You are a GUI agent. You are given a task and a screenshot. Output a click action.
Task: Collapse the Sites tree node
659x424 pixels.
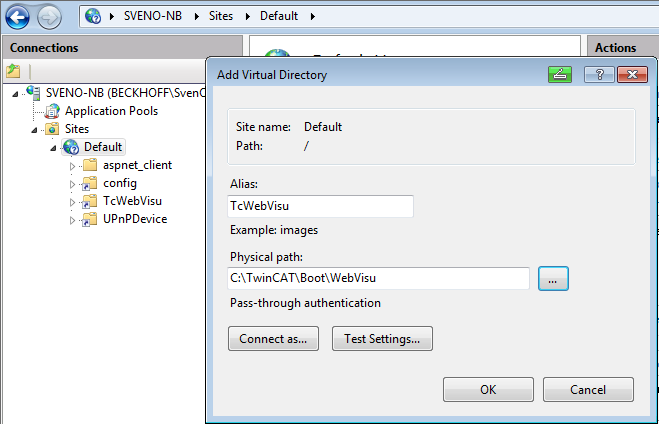click(x=34, y=130)
